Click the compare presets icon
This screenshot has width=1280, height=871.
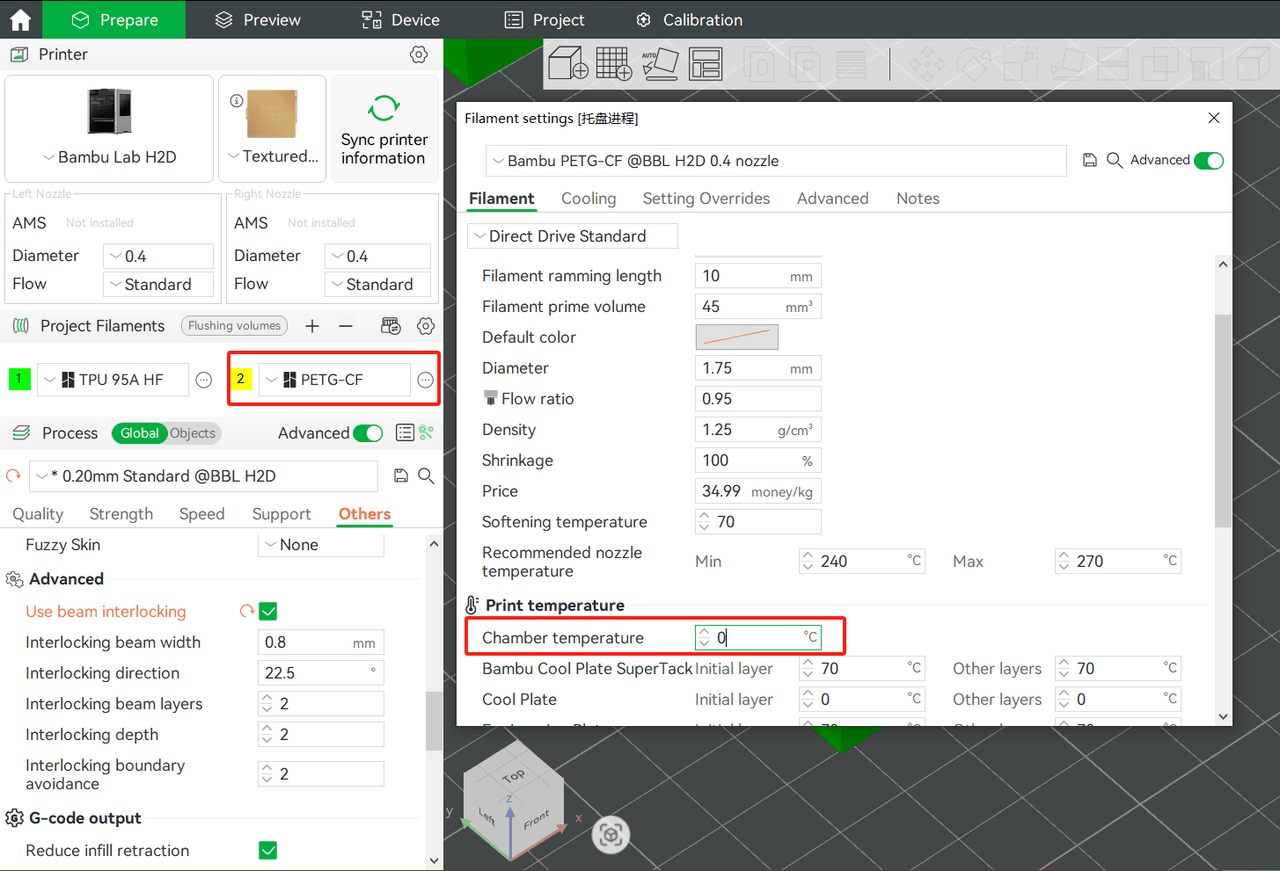tap(427, 433)
